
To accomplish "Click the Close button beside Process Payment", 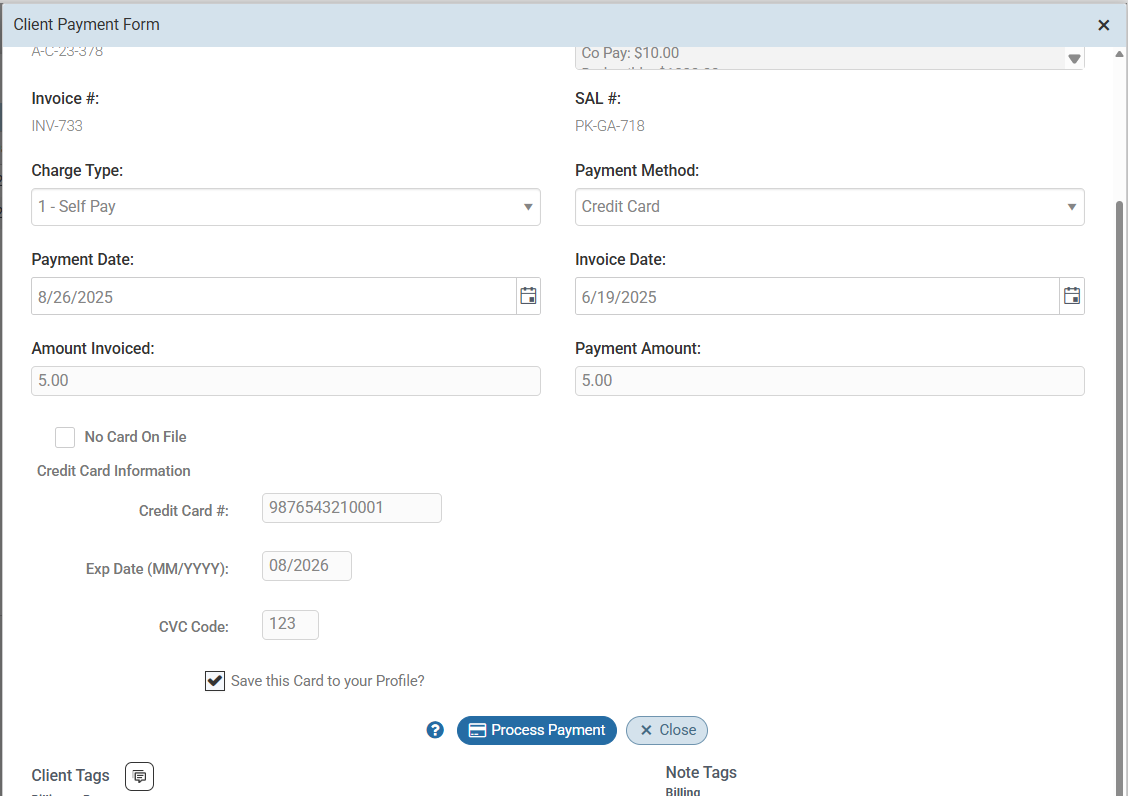I will tap(667, 730).
